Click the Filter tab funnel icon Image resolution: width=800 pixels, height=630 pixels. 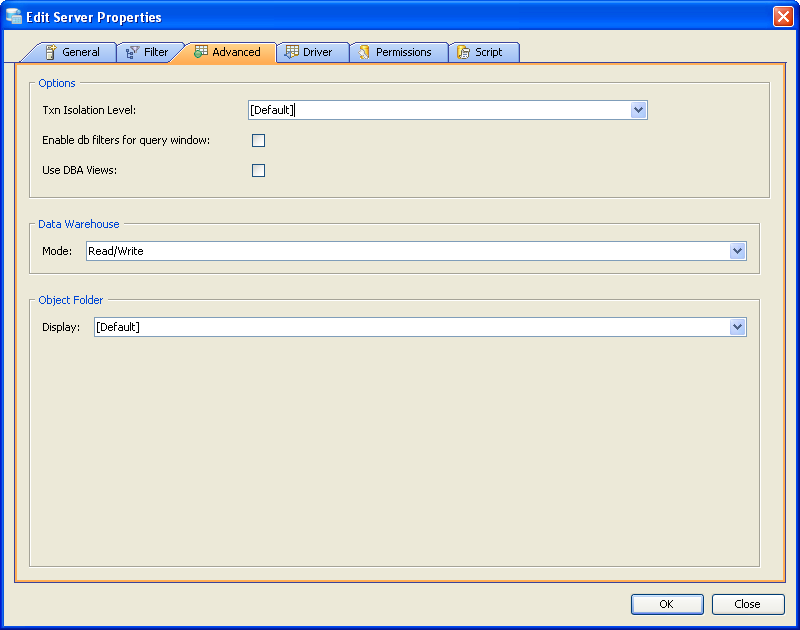133,52
